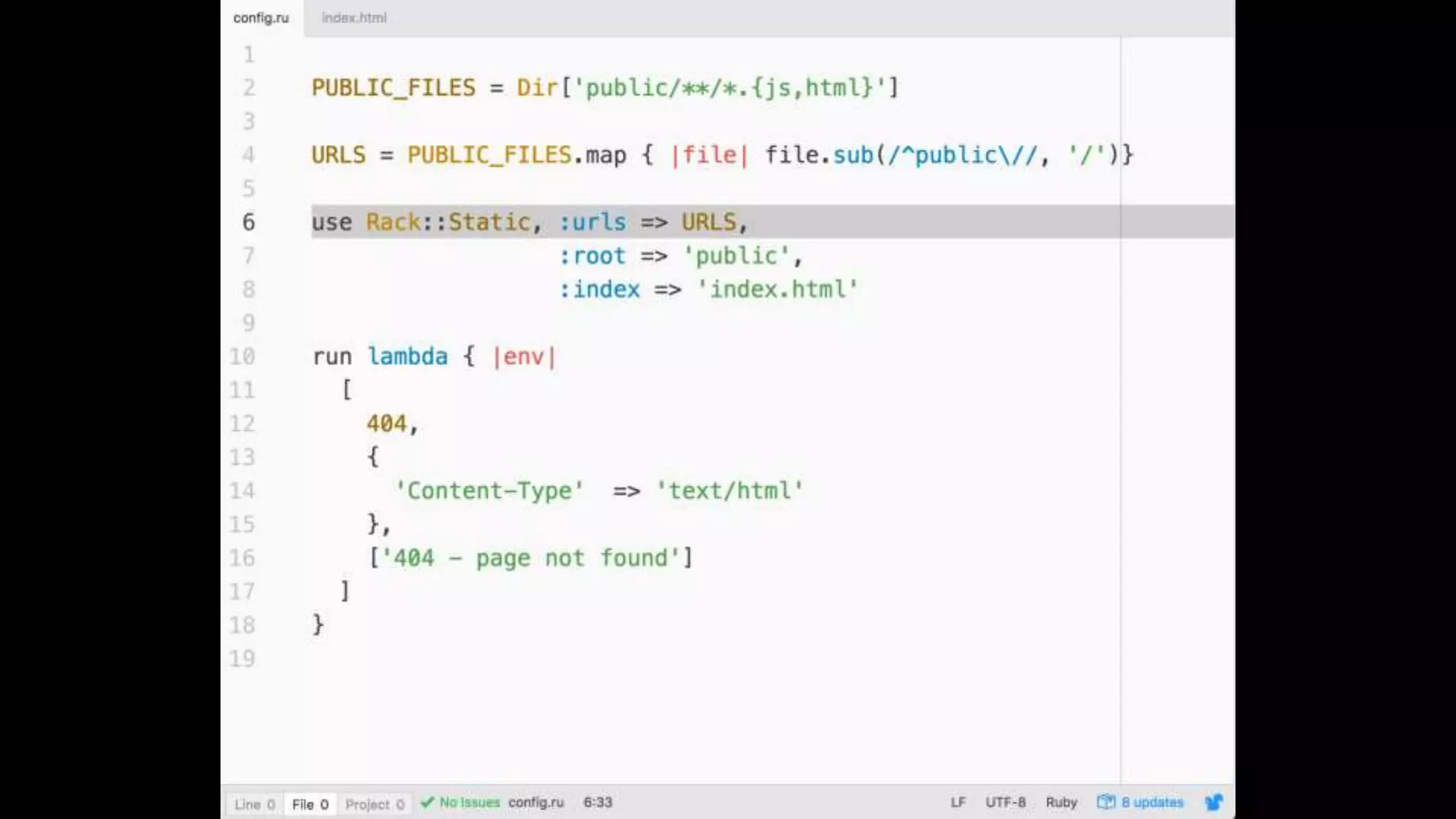Click the 8 updates link
The image size is (1456, 819).
[x=1152, y=803]
